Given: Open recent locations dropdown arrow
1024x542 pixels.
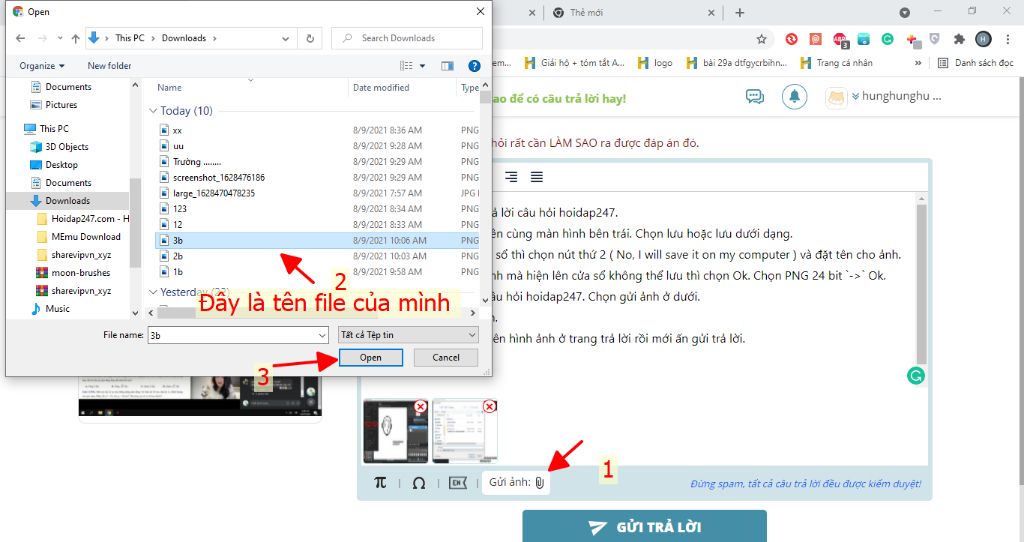Looking at the screenshot, I should pyautogui.click(x=59, y=39).
